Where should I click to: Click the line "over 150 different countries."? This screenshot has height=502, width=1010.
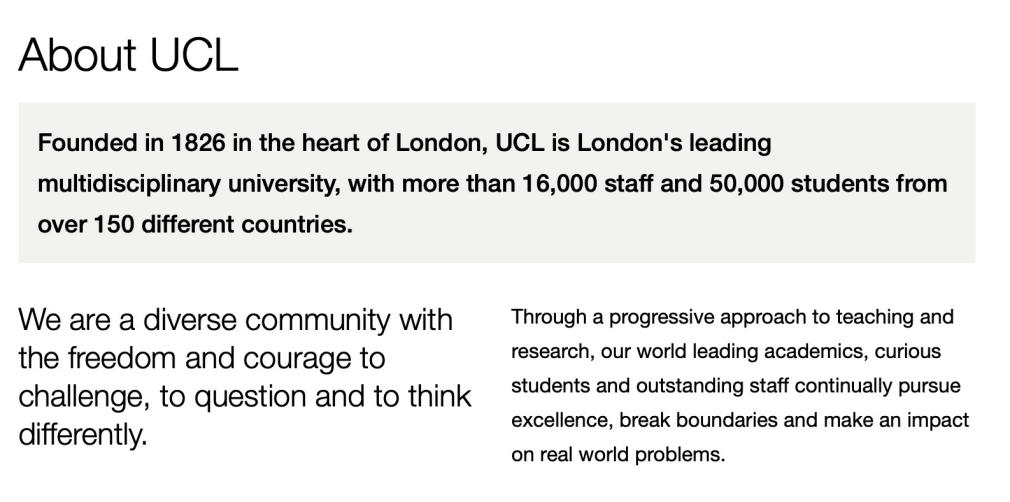195,224
